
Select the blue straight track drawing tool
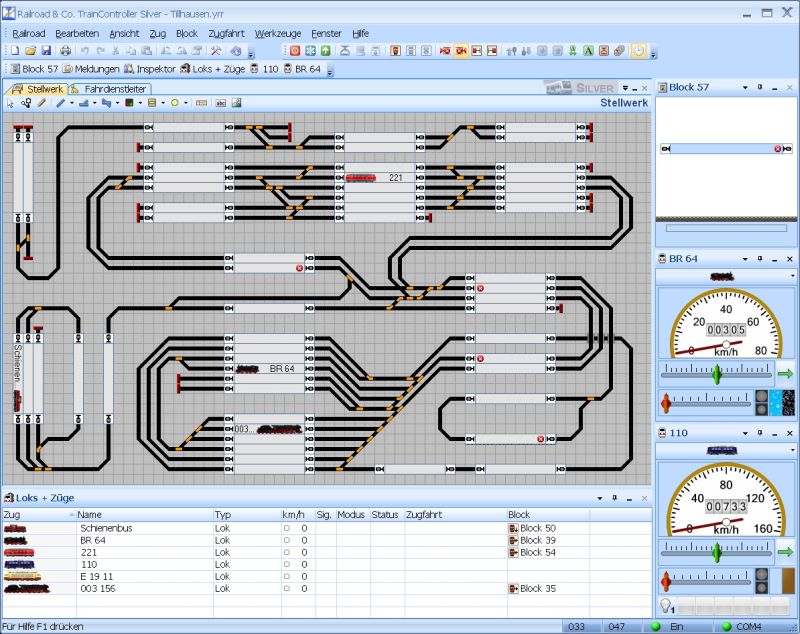coord(60,103)
